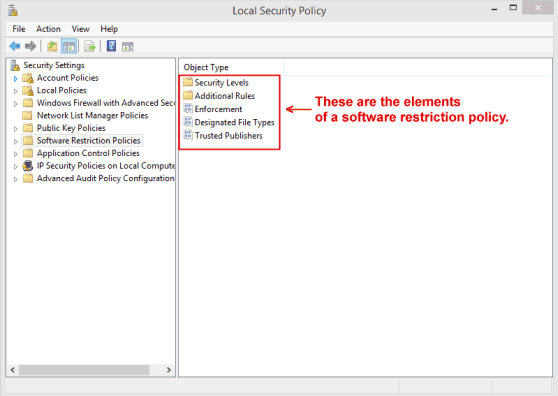
Task: Click the tree pane scroll right arrow
Action: pyautogui.click(x=169, y=370)
